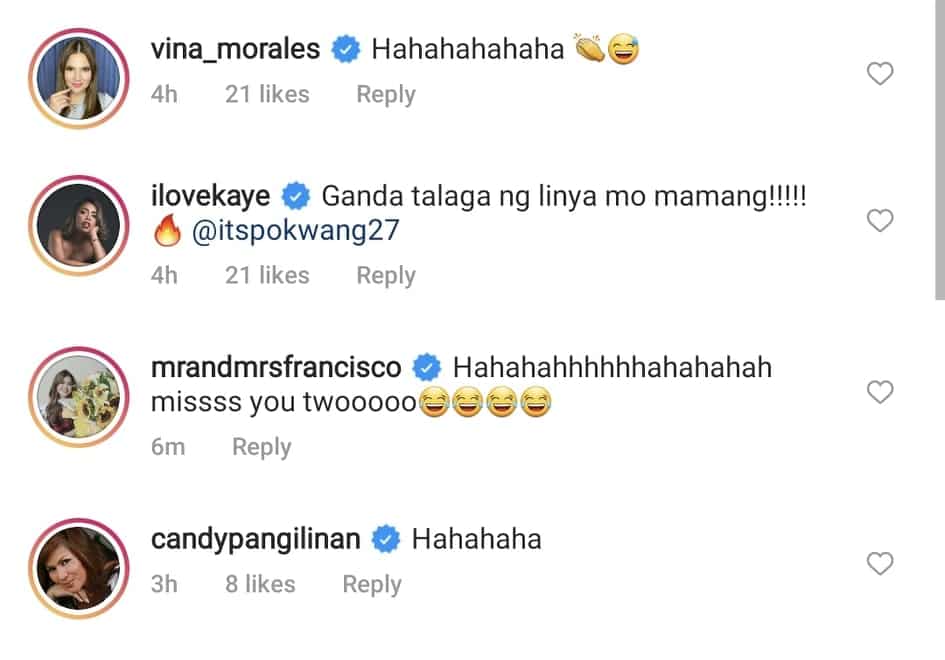Open vina_morales profile picture

tap(78, 78)
